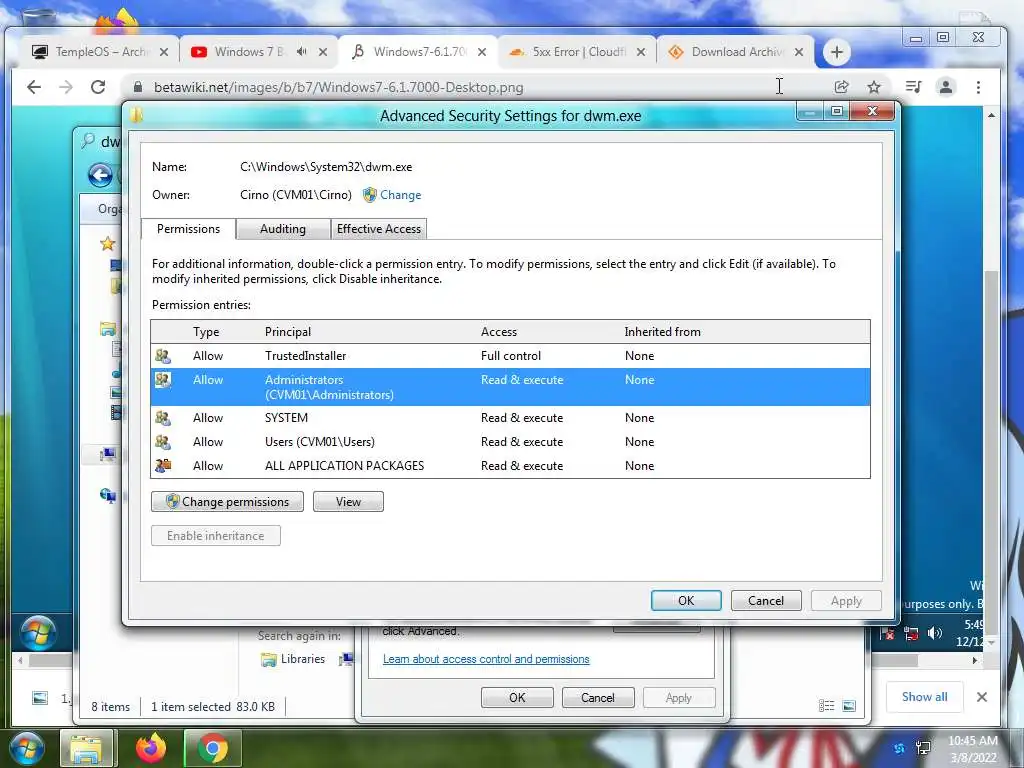
Task: Click the Change owner link
Action: click(400, 195)
